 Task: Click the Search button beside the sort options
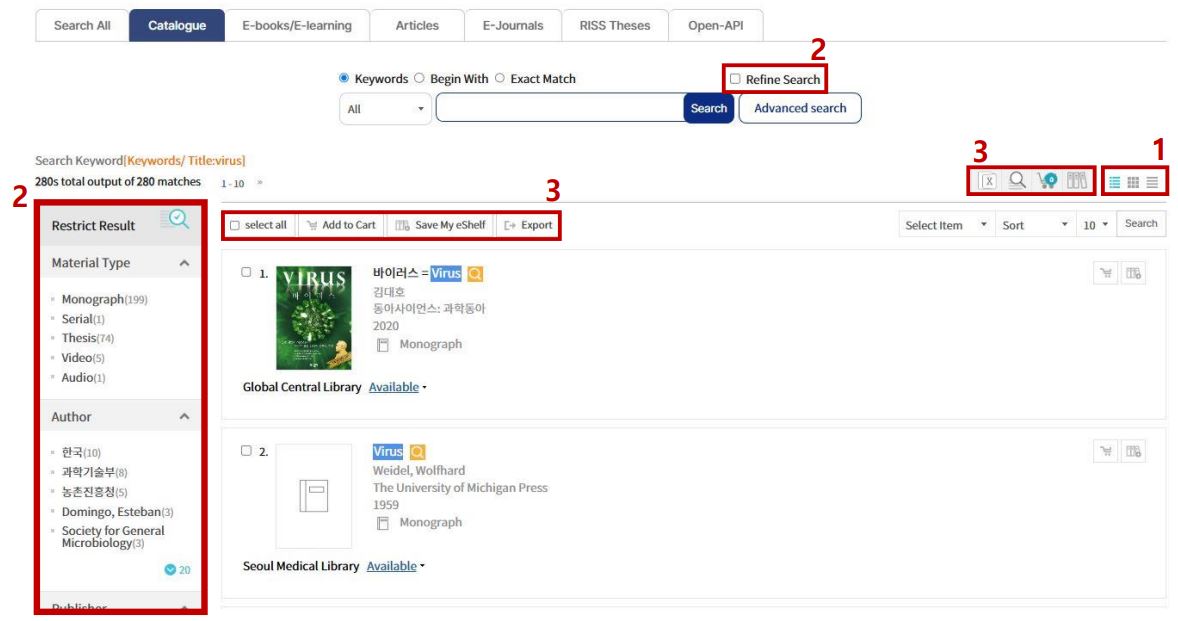coord(1140,224)
